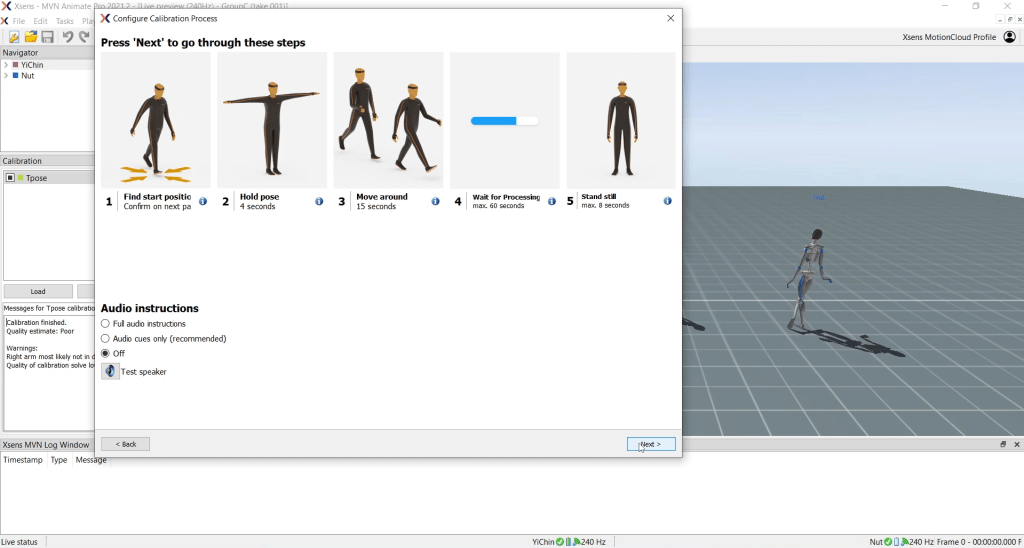Toggle the Tpose calibration checkbox
This screenshot has width=1024, height=548.
[10, 178]
